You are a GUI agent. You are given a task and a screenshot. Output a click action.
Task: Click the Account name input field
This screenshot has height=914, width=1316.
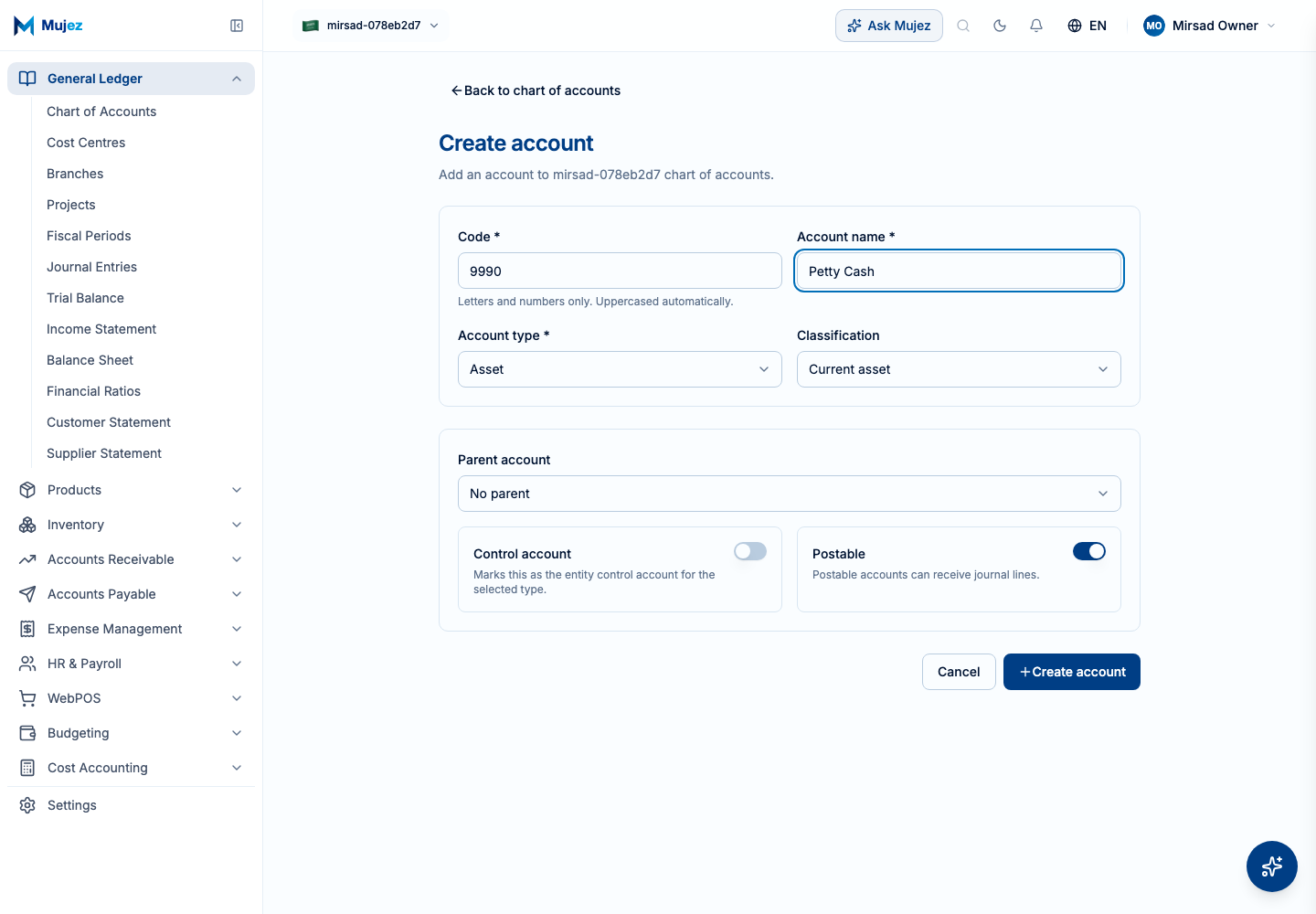tap(959, 271)
